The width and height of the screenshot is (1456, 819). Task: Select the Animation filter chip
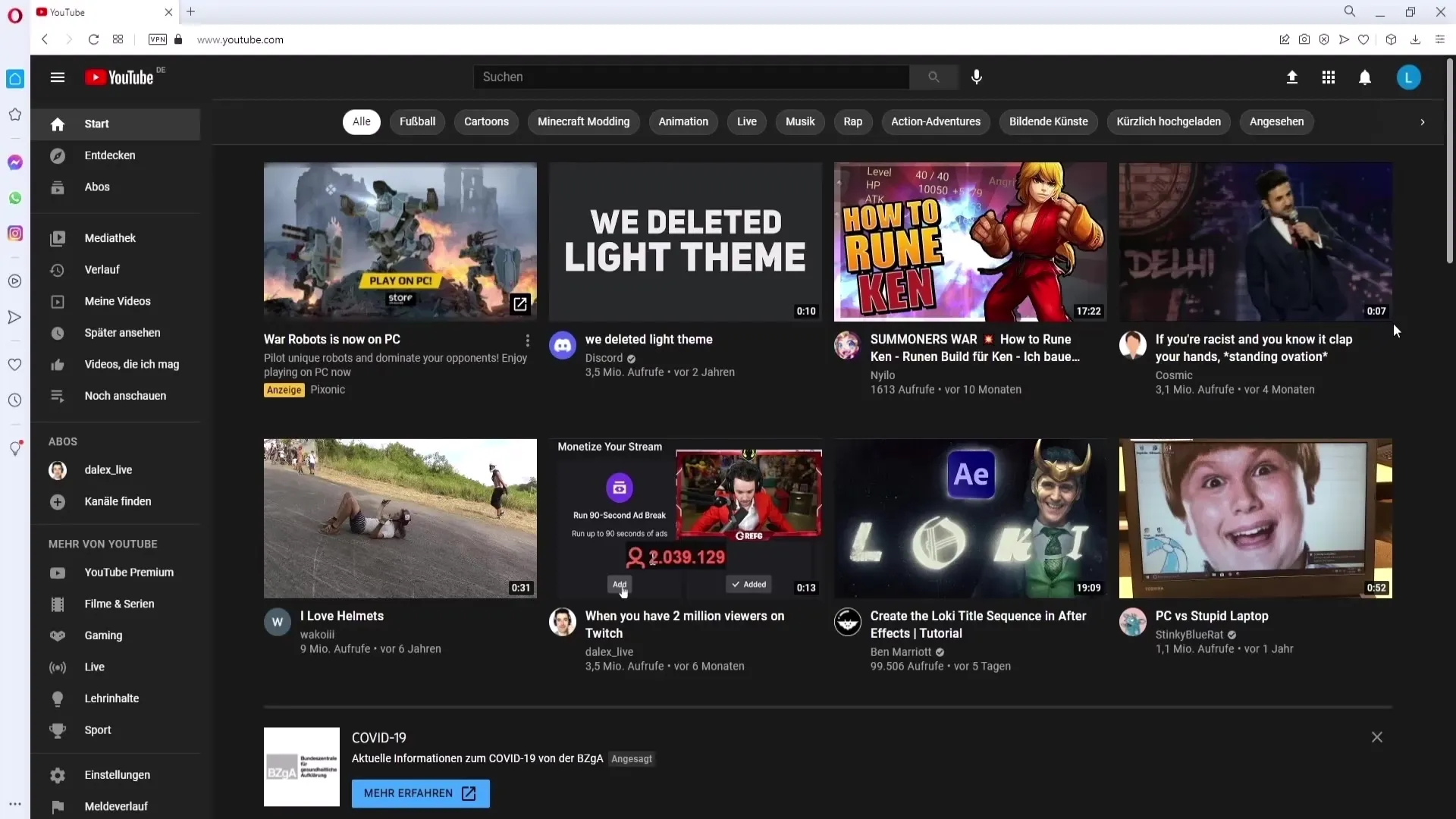683,121
